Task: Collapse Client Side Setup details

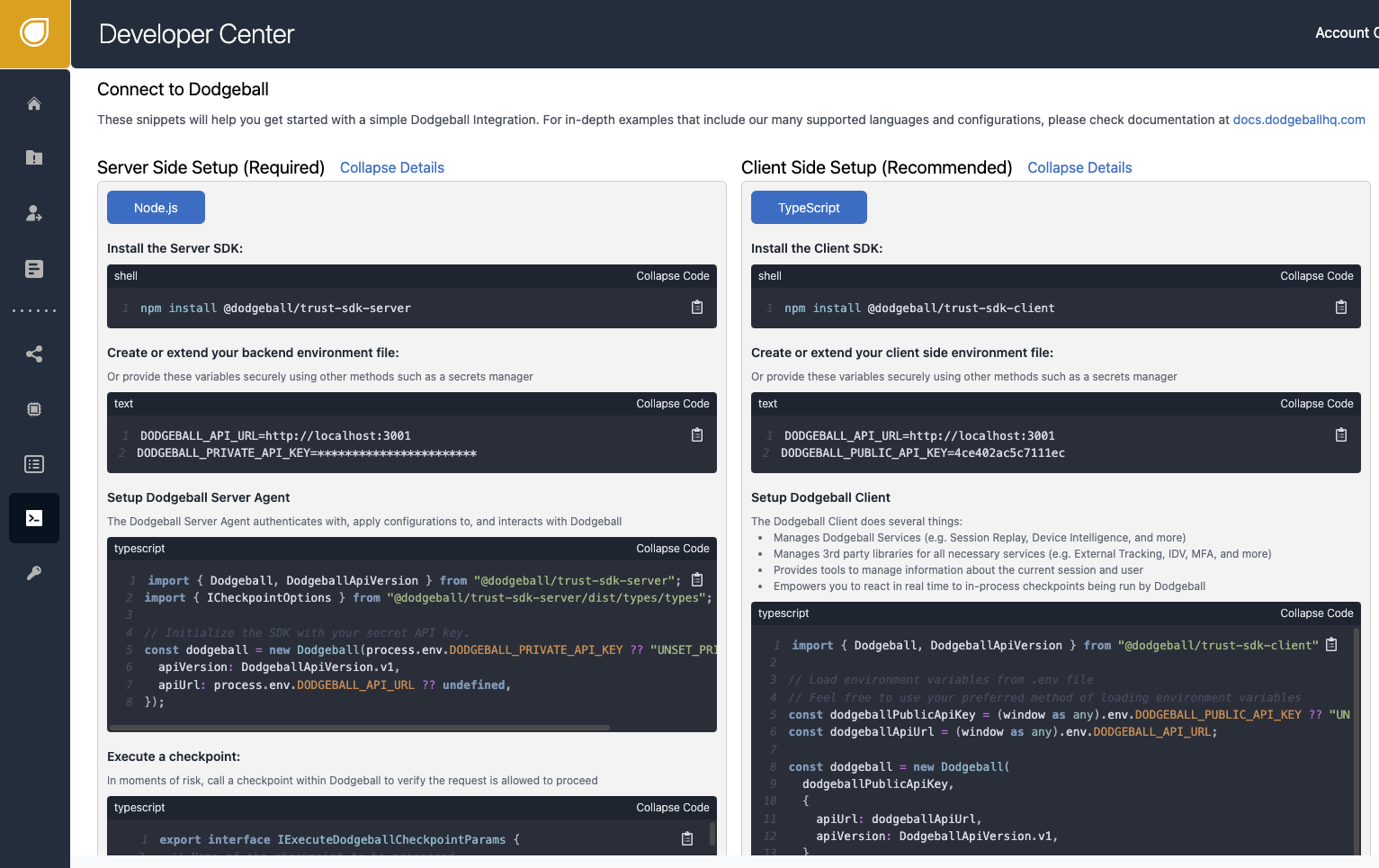Action: tap(1079, 167)
